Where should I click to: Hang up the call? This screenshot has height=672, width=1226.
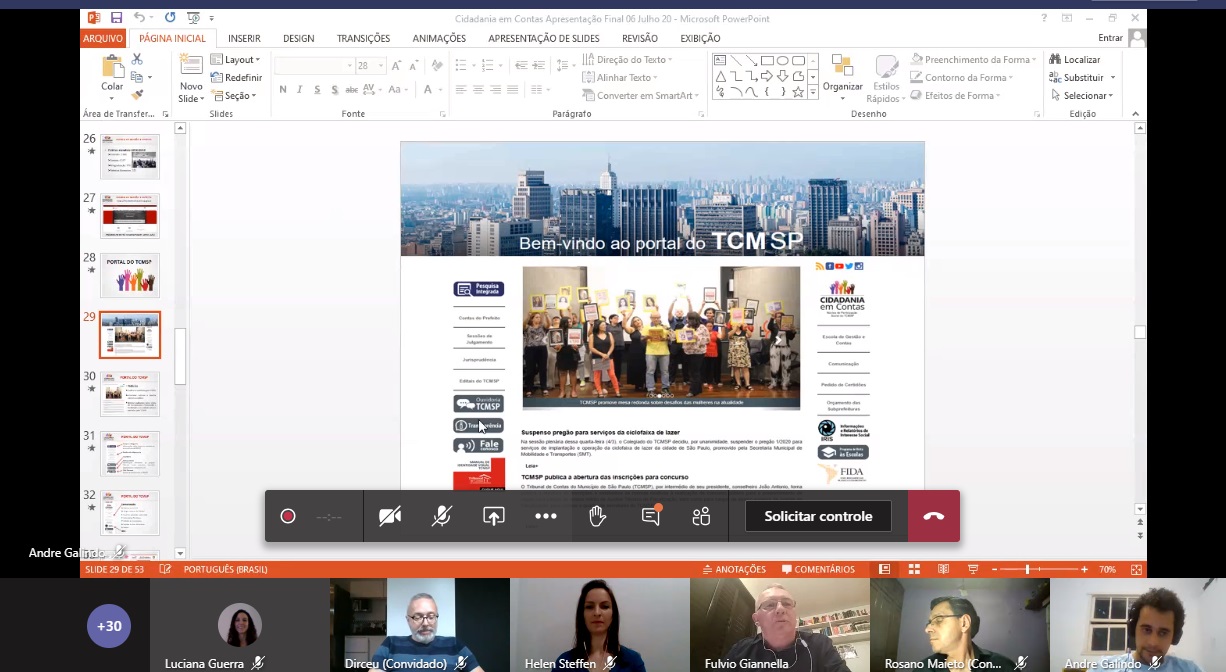(x=933, y=516)
